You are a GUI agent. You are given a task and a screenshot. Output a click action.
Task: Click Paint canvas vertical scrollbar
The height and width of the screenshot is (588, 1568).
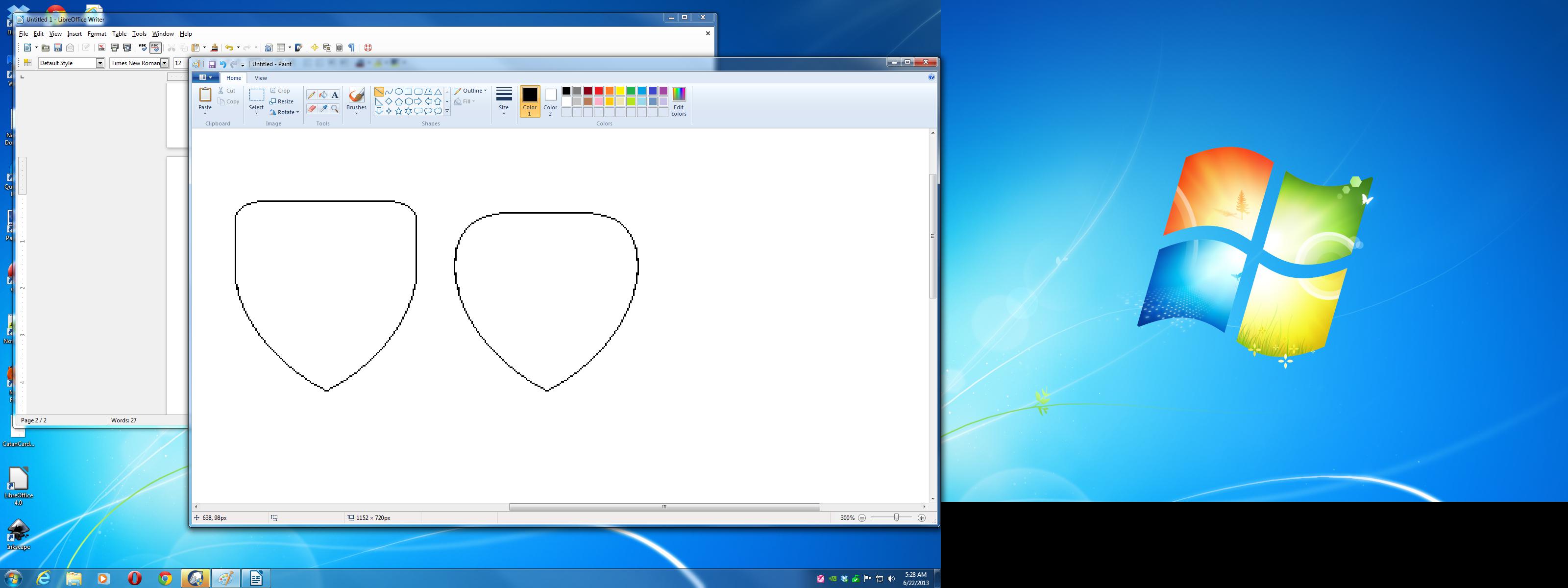932,236
